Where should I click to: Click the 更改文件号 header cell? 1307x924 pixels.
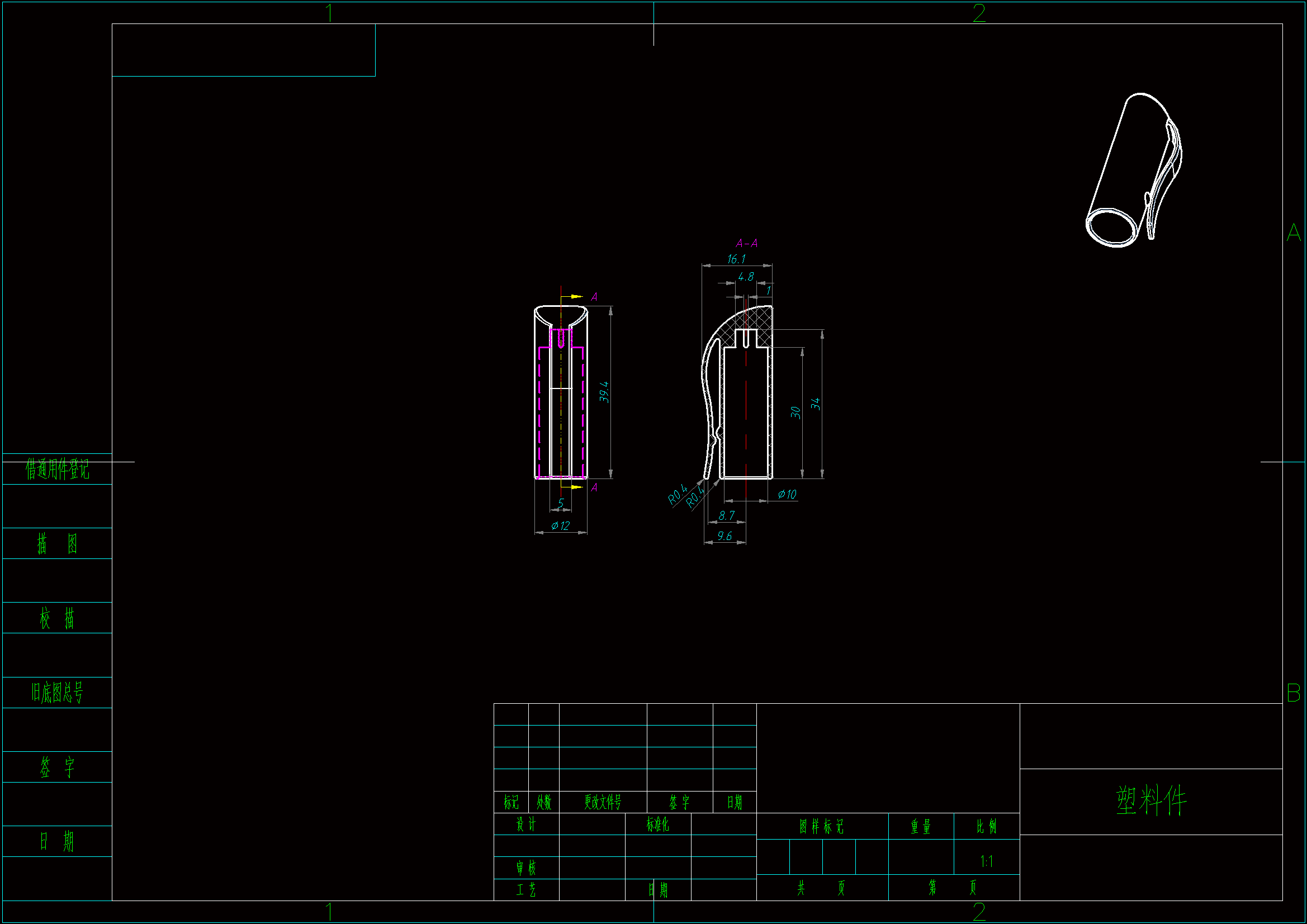point(602,802)
